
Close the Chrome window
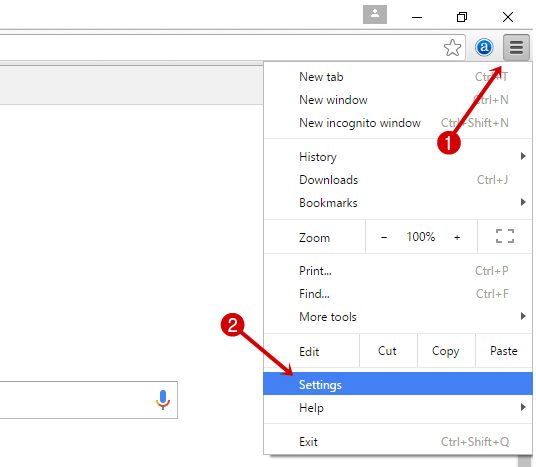point(508,17)
